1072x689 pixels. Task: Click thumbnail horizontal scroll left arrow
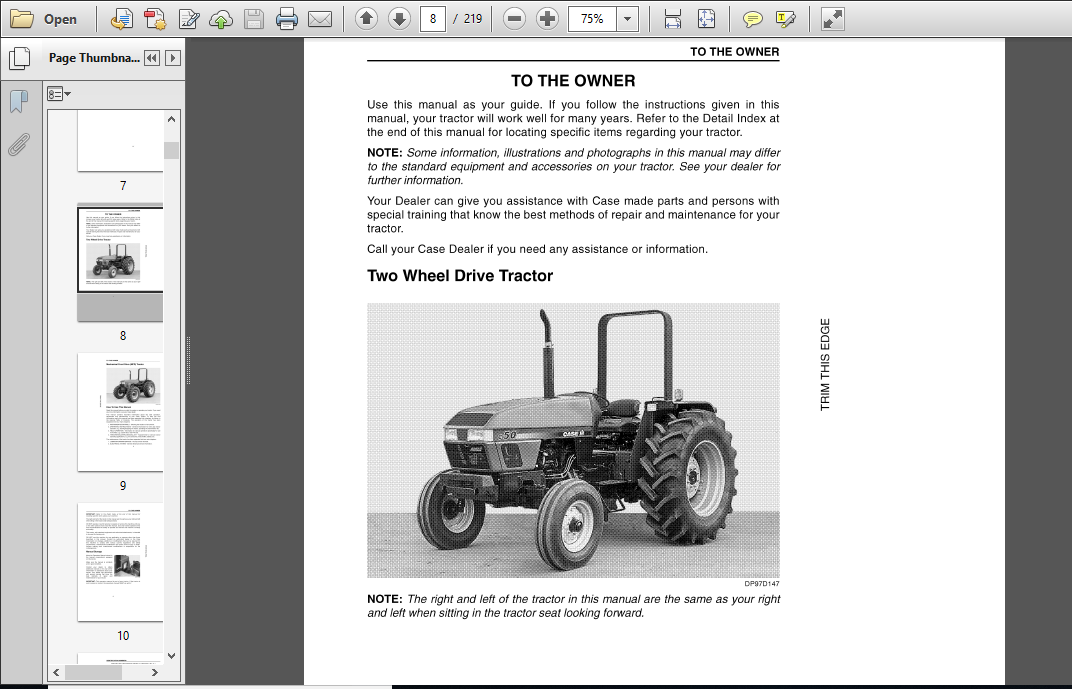tap(56, 673)
